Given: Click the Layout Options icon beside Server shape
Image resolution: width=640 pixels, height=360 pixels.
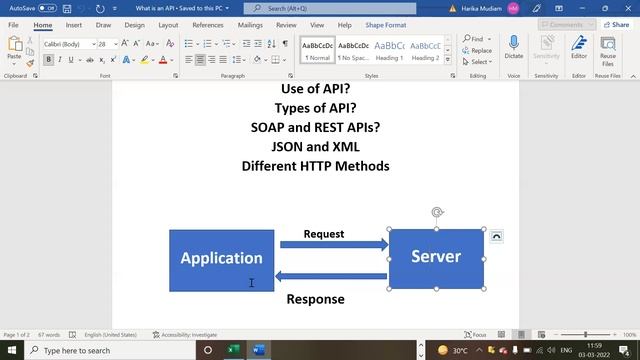Looking at the screenshot, I should [496, 236].
